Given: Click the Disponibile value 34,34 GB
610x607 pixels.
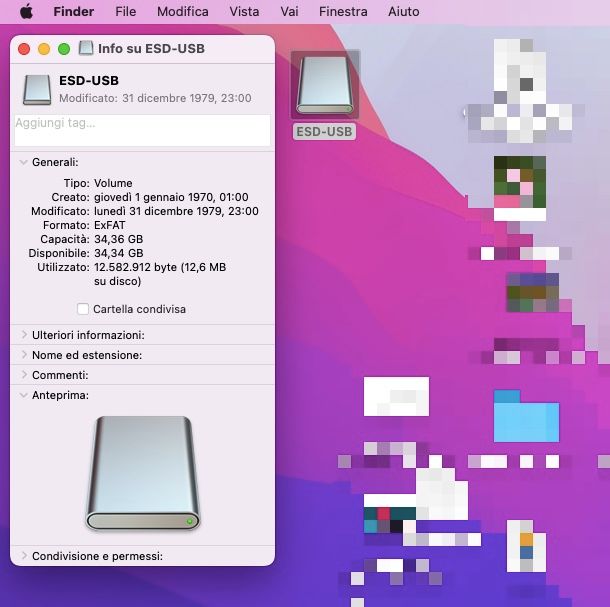Looking at the screenshot, I should (119, 253).
